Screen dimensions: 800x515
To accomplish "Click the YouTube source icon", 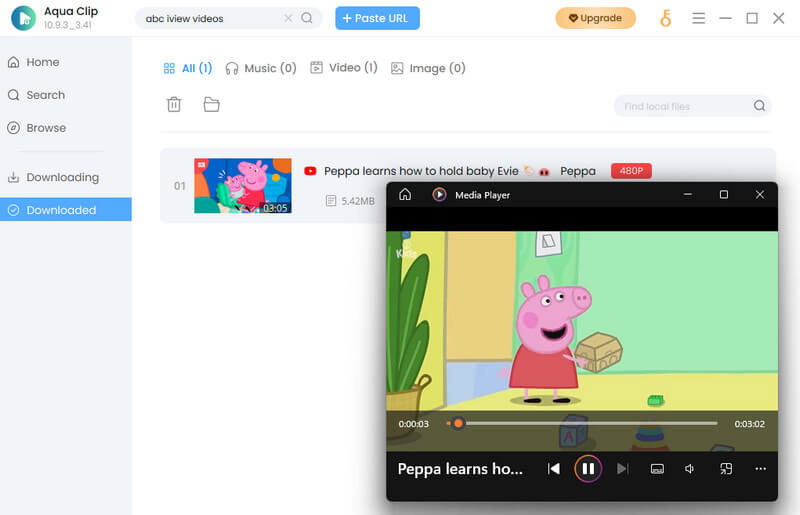I will point(310,171).
